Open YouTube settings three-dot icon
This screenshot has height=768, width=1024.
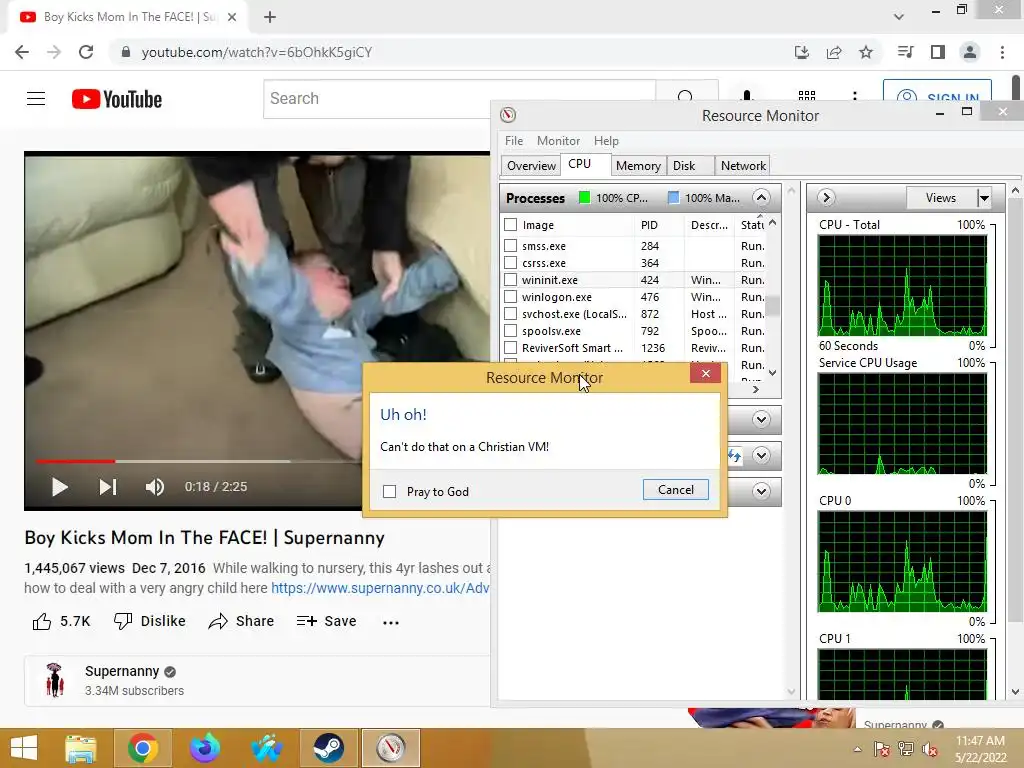[x=855, y=95]
